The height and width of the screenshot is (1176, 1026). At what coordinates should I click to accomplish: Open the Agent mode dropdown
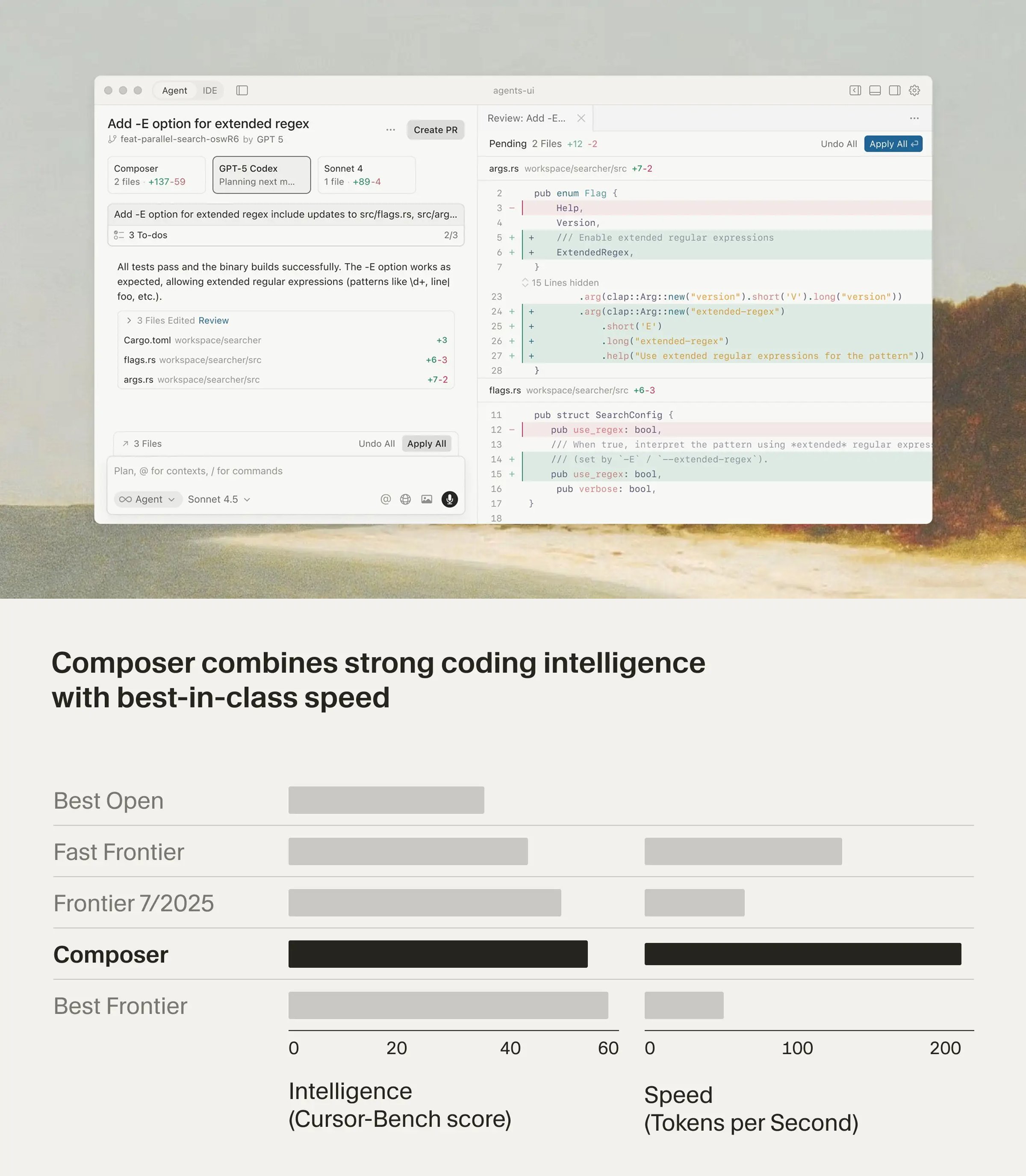pos(148,499)
